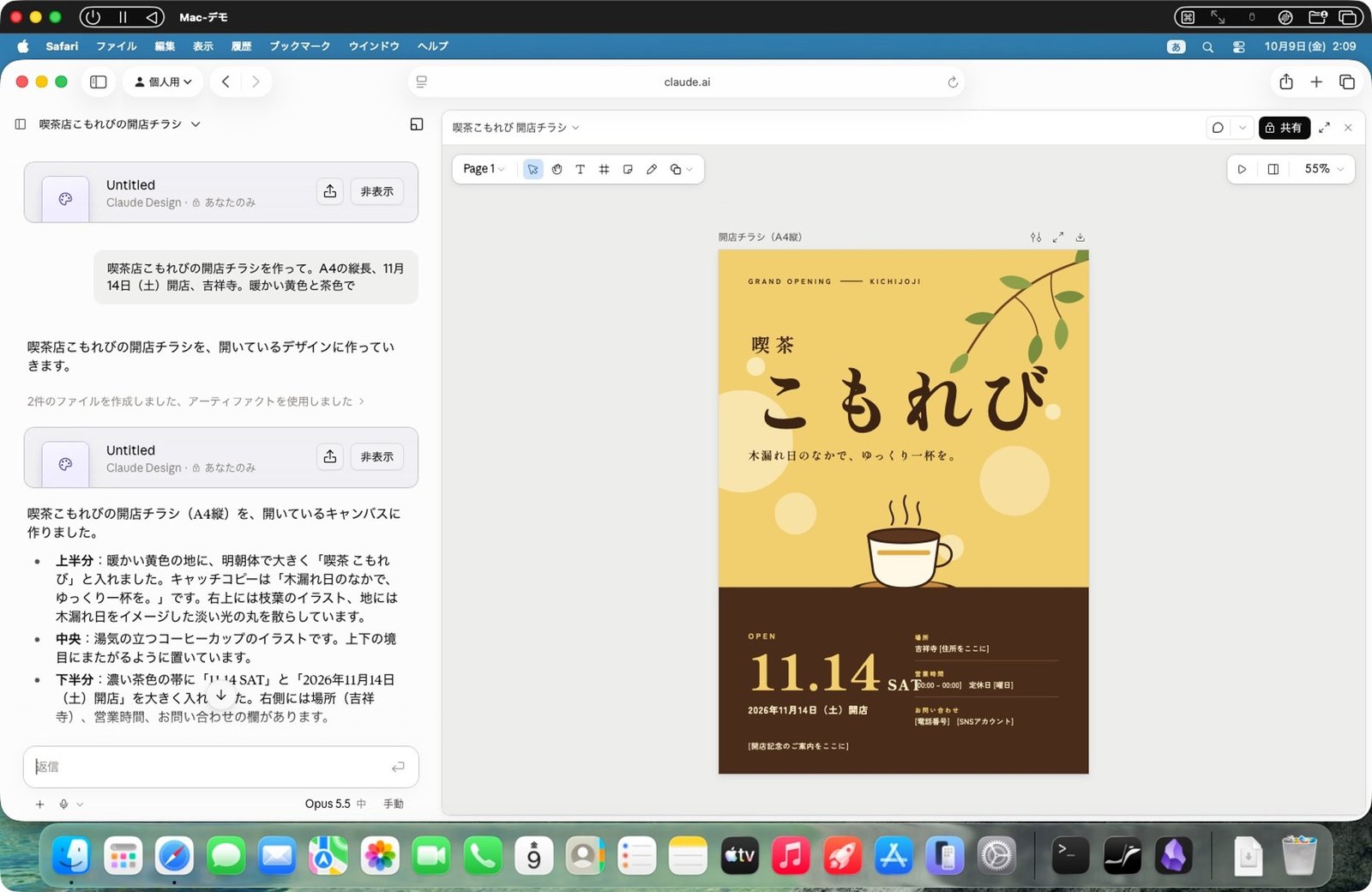Click 非表示 on the second Untitled card
The height and width of the screenshot is (892, 1372).
(376, 456)
